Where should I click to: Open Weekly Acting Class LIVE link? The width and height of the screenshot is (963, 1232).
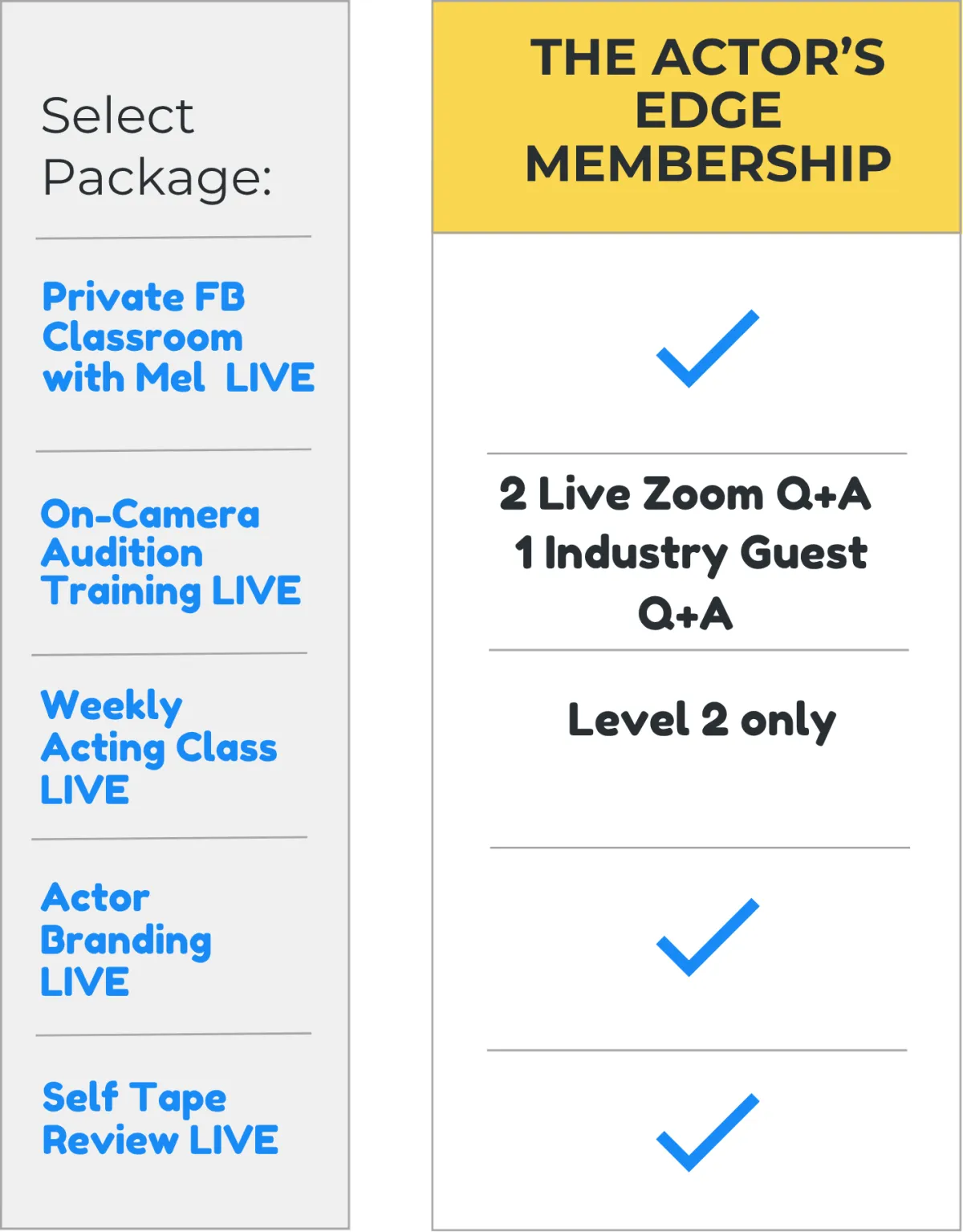point(159,746)
